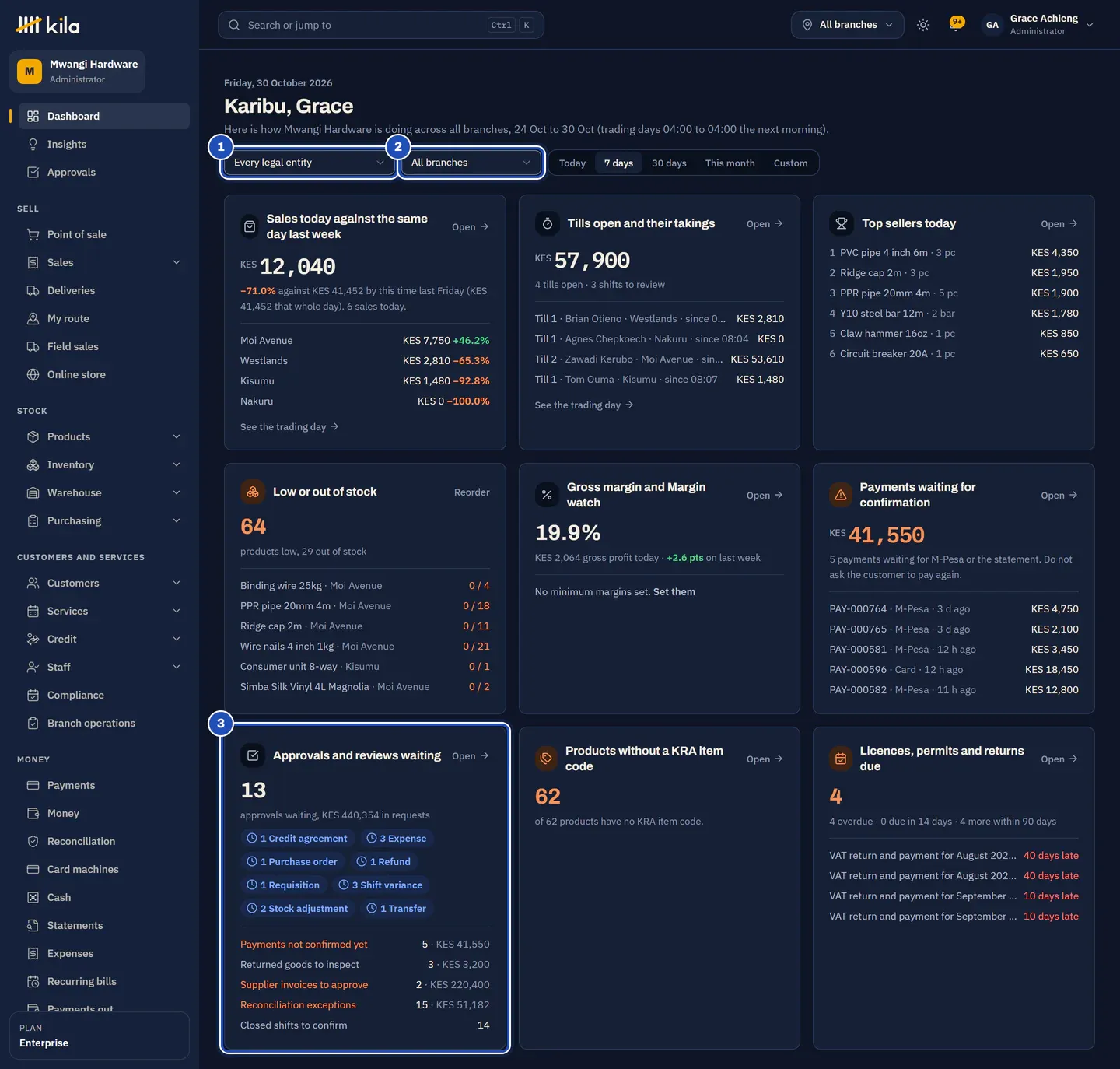Click the Payments waiting warning icon

(841, 495)
